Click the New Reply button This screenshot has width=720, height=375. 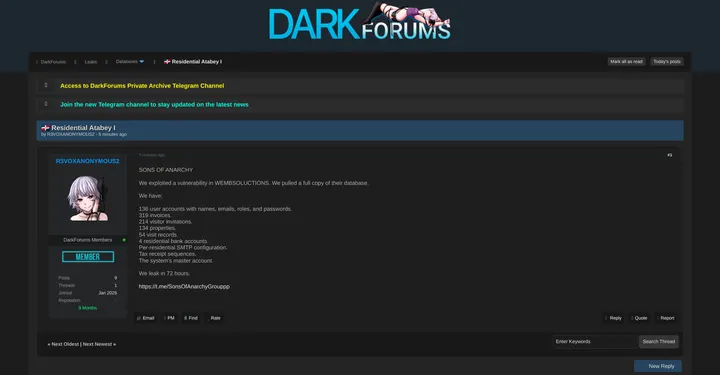click(x=658, y=366)
